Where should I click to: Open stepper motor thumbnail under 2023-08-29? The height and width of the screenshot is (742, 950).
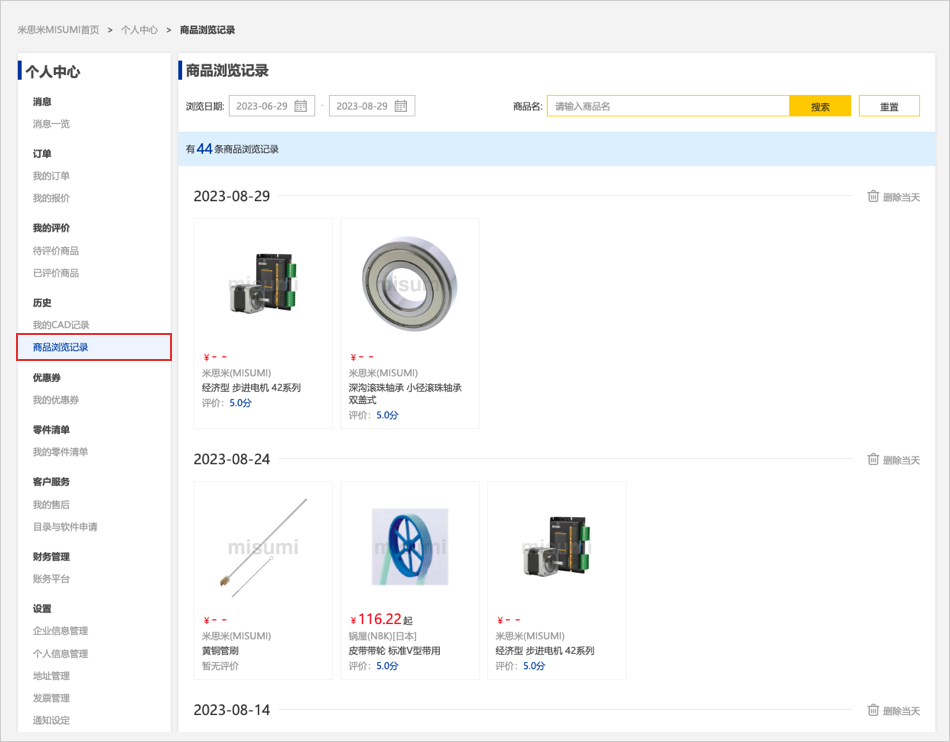(263, 284)
